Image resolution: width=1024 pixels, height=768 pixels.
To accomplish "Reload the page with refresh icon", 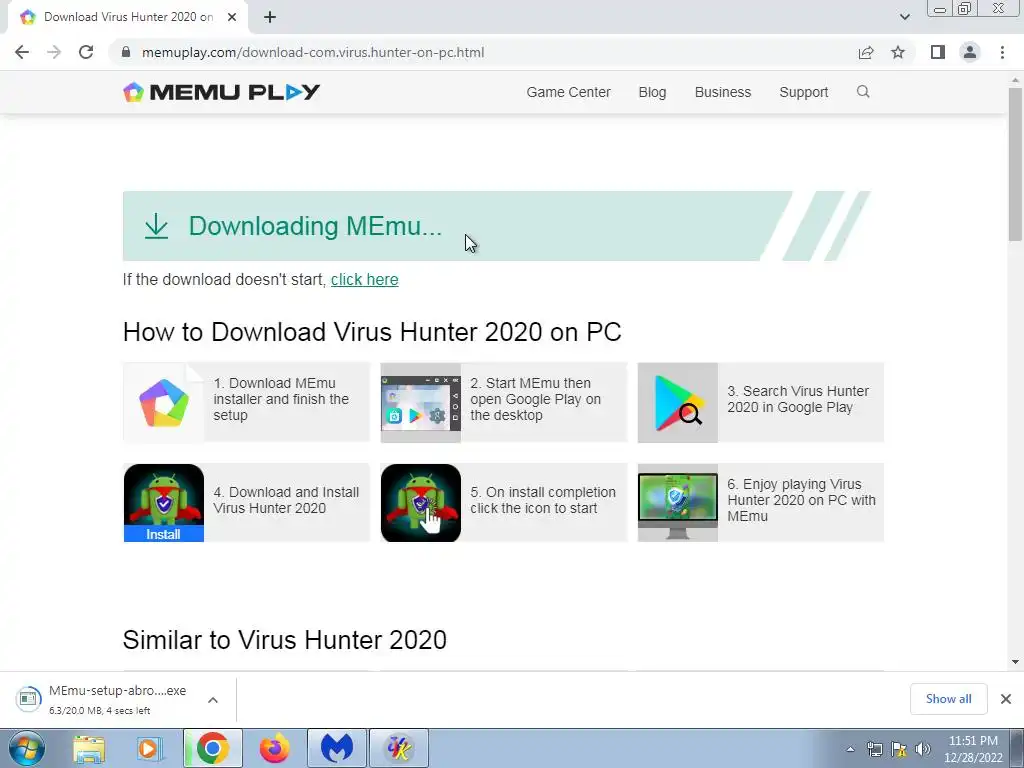I will 86,52.
